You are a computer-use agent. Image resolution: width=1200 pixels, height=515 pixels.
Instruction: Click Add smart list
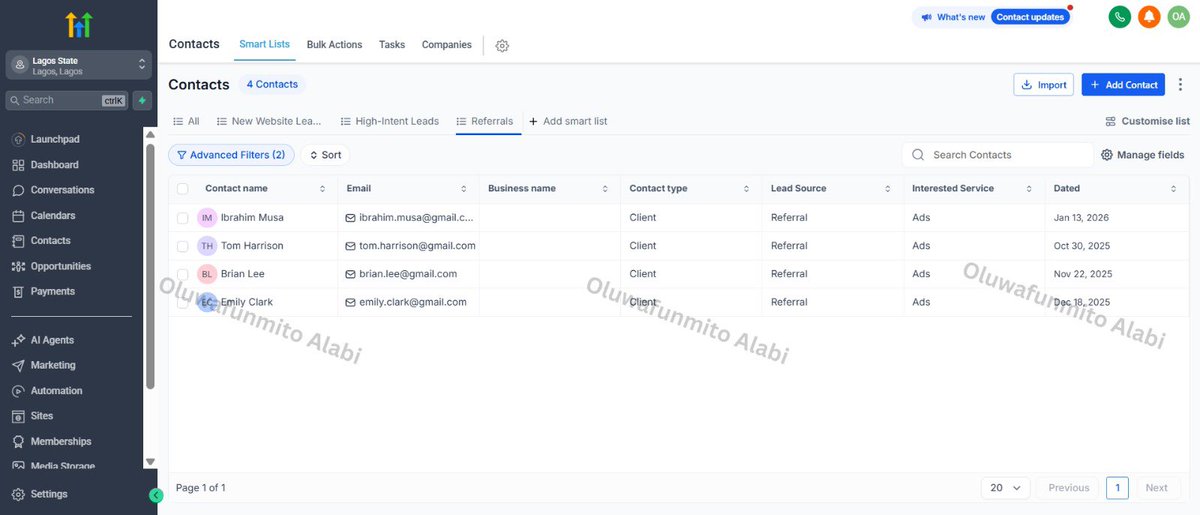(568, 121)
